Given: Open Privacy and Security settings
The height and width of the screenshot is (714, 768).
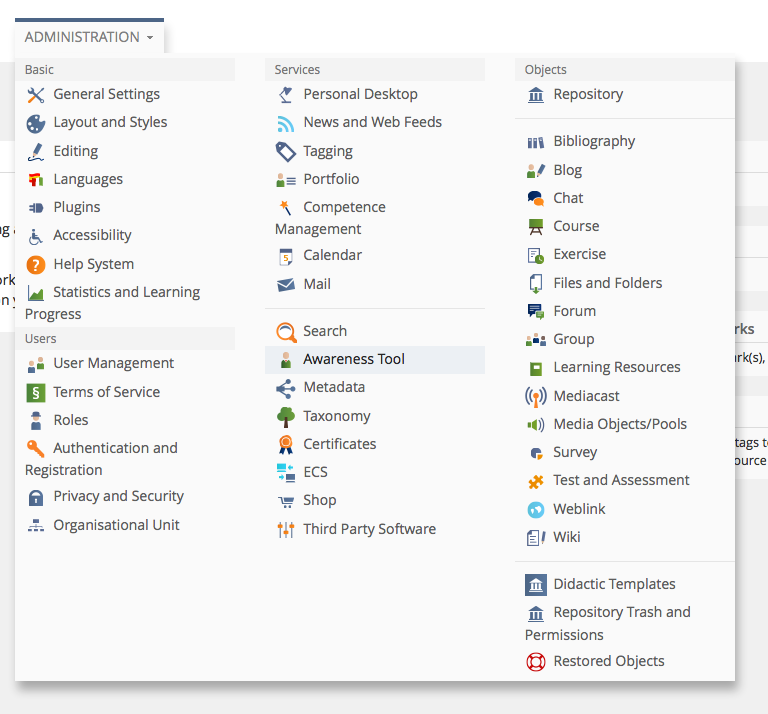Looking at the screenshot, I should pyautogui.click(x=118, y=497).
